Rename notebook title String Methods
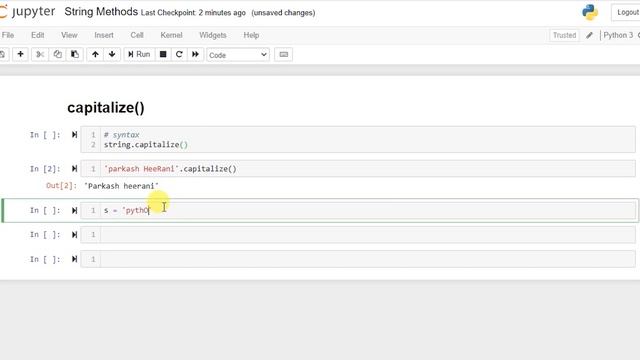This screenshot has width=640, height=360. [x=101, y=12]
